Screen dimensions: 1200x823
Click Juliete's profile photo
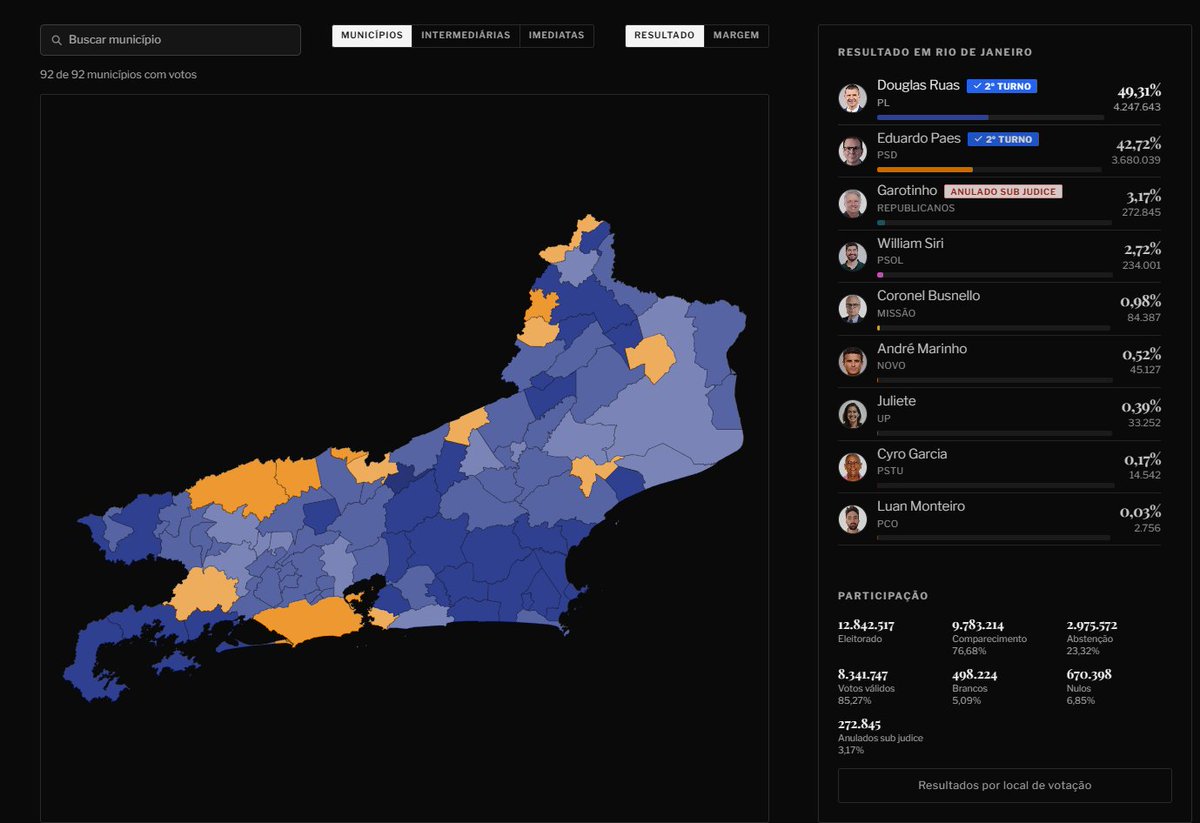tap(853, 414)
